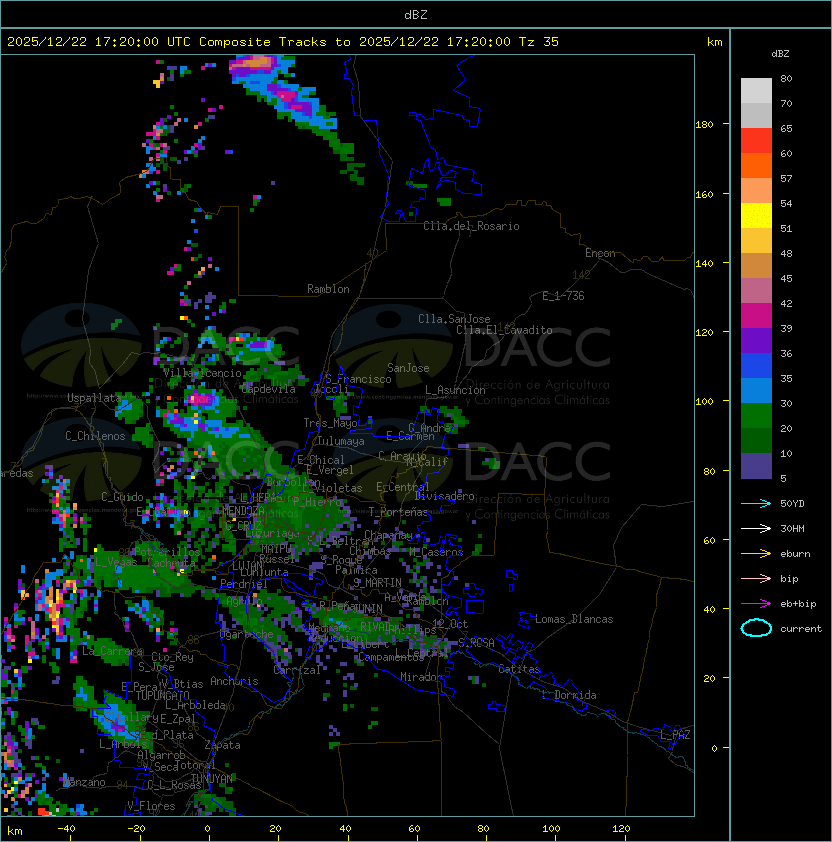Viewport: 832px width, 842px height.
Task: Click the 65 dBZ red color swatch
Action: (x=756, y=140)
